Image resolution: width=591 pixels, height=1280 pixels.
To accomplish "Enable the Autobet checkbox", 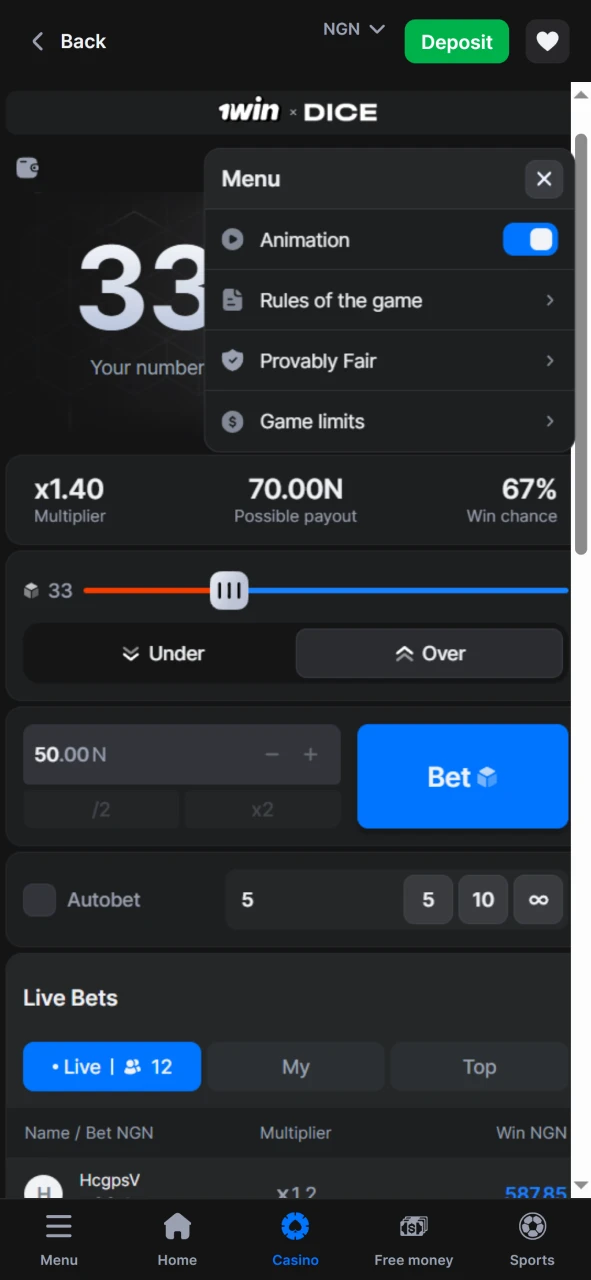I will 40,899.
